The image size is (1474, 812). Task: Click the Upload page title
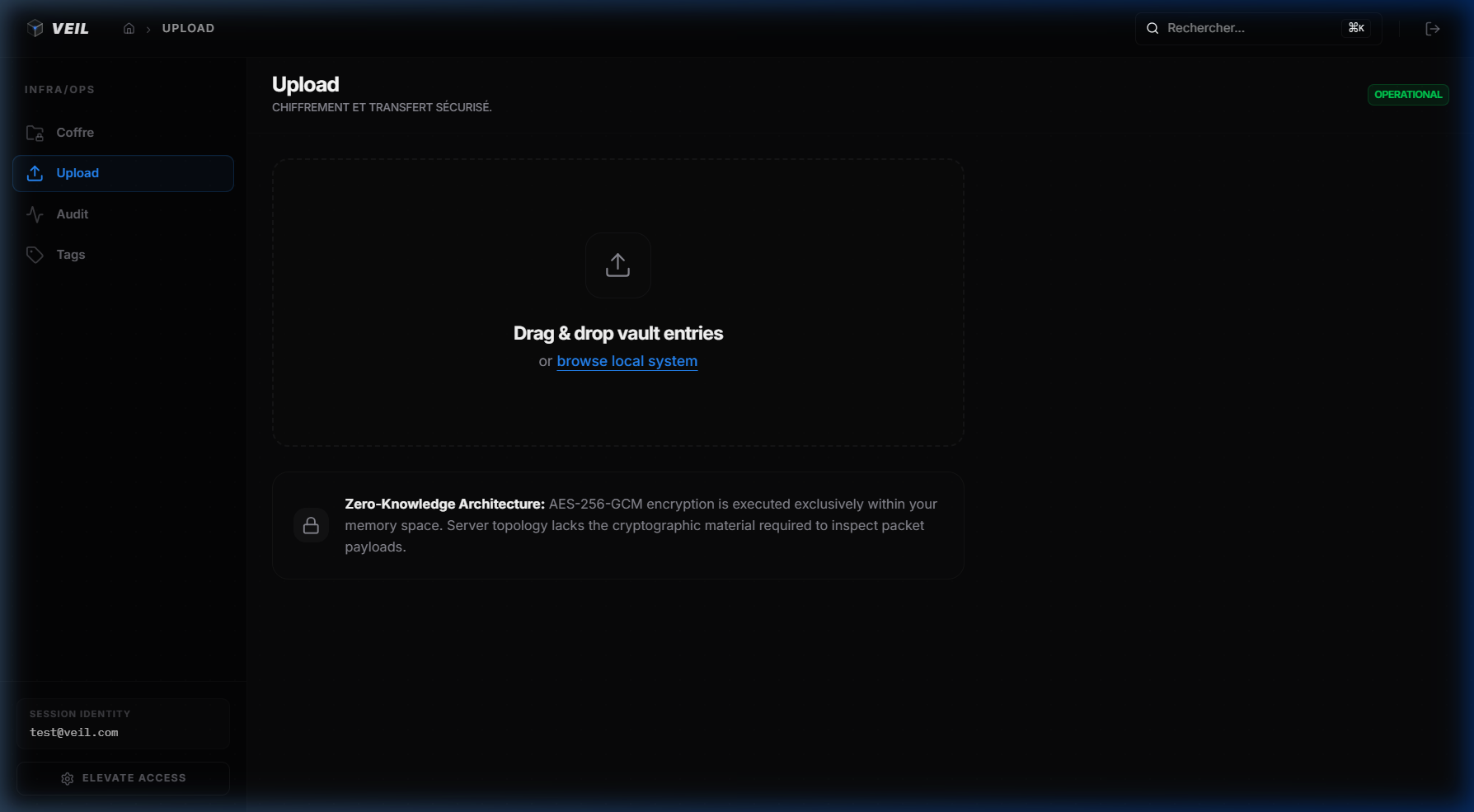(305, 84)
